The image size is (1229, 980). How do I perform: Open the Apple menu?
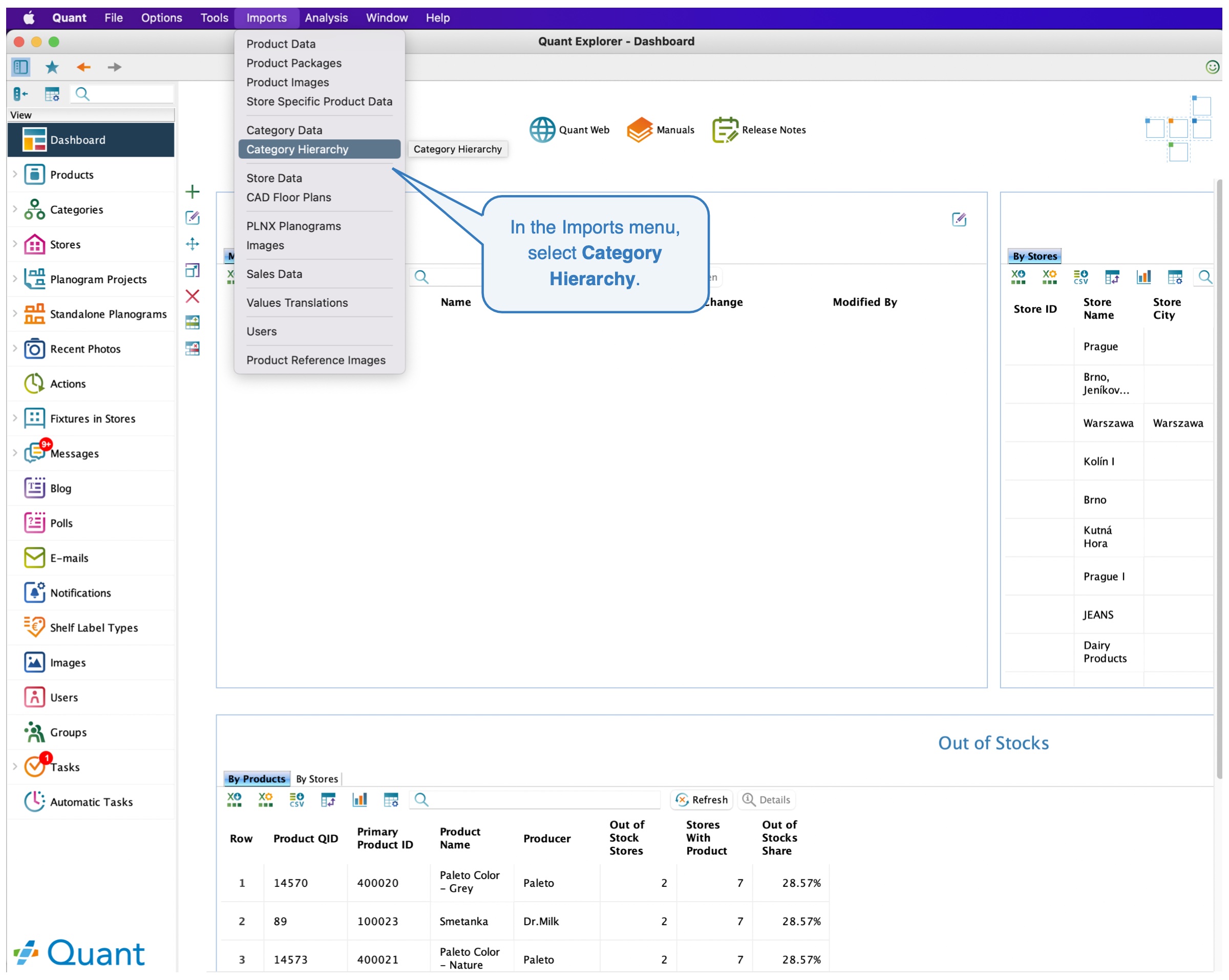[x=29, y=18]
